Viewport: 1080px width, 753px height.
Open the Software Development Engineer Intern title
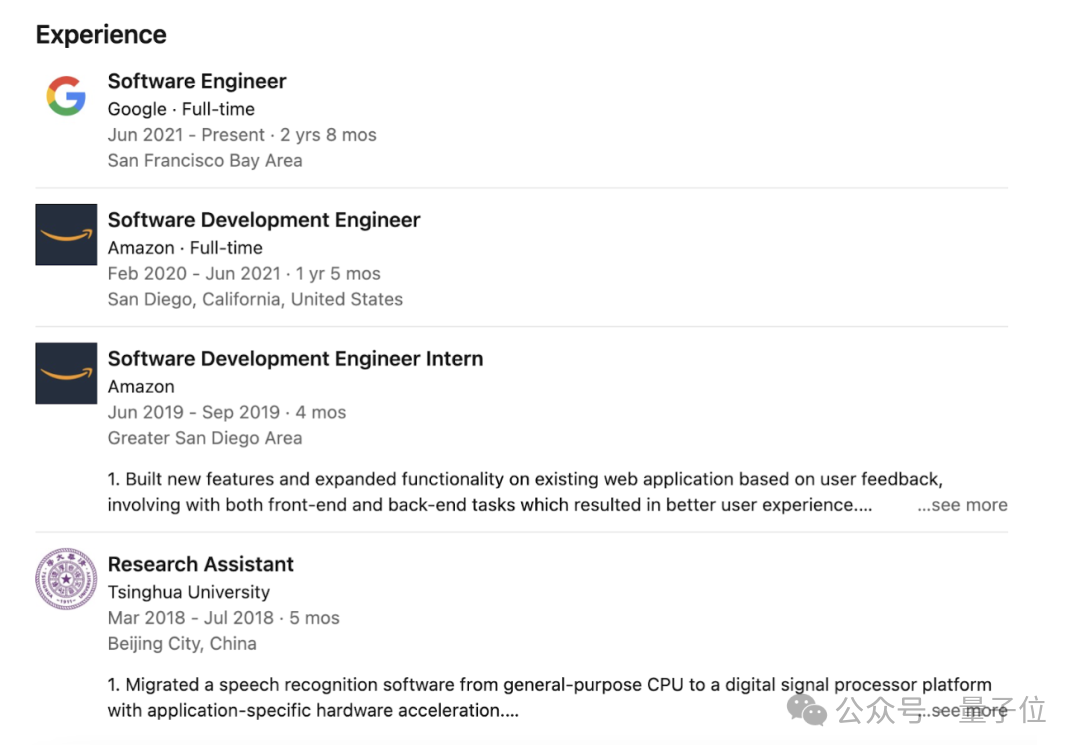pyautogui.click(x=295, y=359)
